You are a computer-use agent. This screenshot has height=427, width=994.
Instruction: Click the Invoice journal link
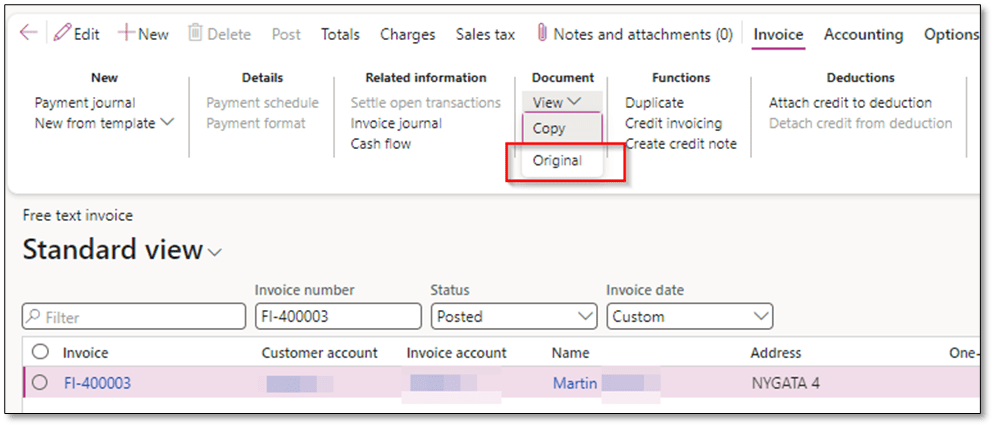point(396,123)
